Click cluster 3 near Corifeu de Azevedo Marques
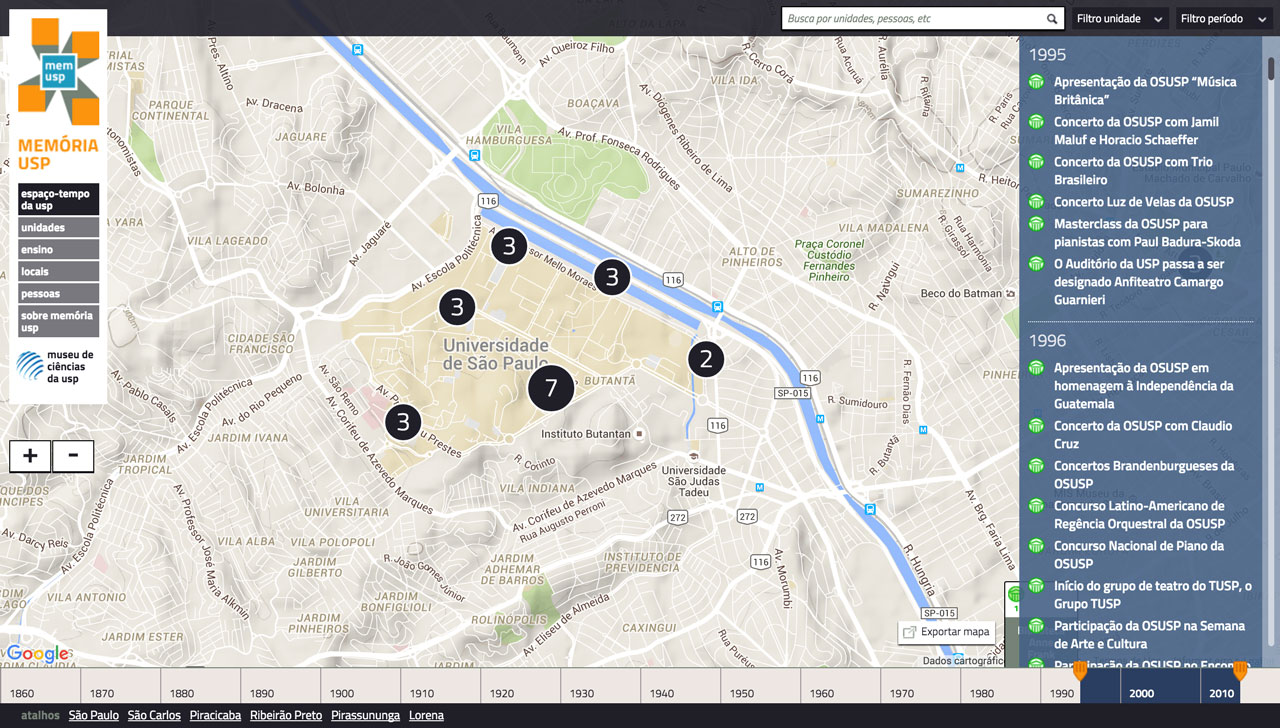 (403, 422)
